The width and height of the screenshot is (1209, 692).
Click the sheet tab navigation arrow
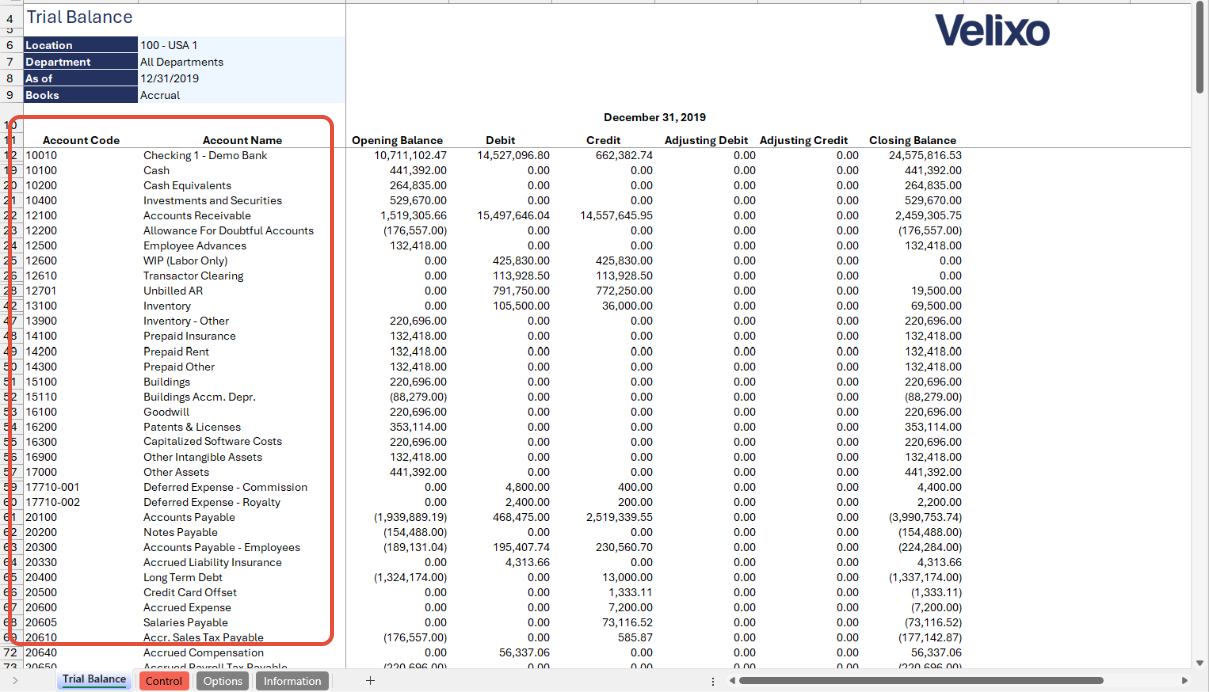pyautogui.click(x=14, y=681)
